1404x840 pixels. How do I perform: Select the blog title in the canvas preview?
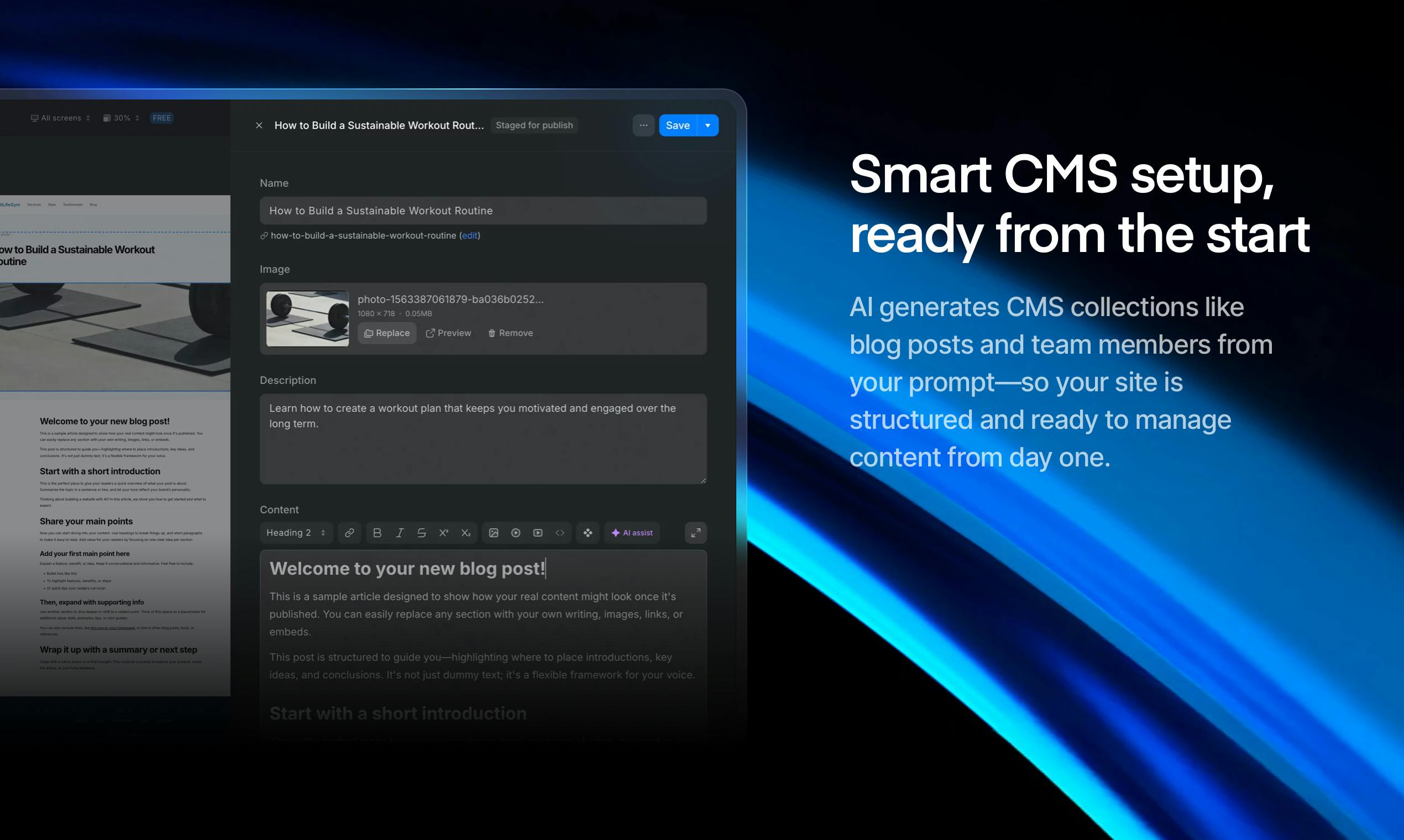click(77, 256)
